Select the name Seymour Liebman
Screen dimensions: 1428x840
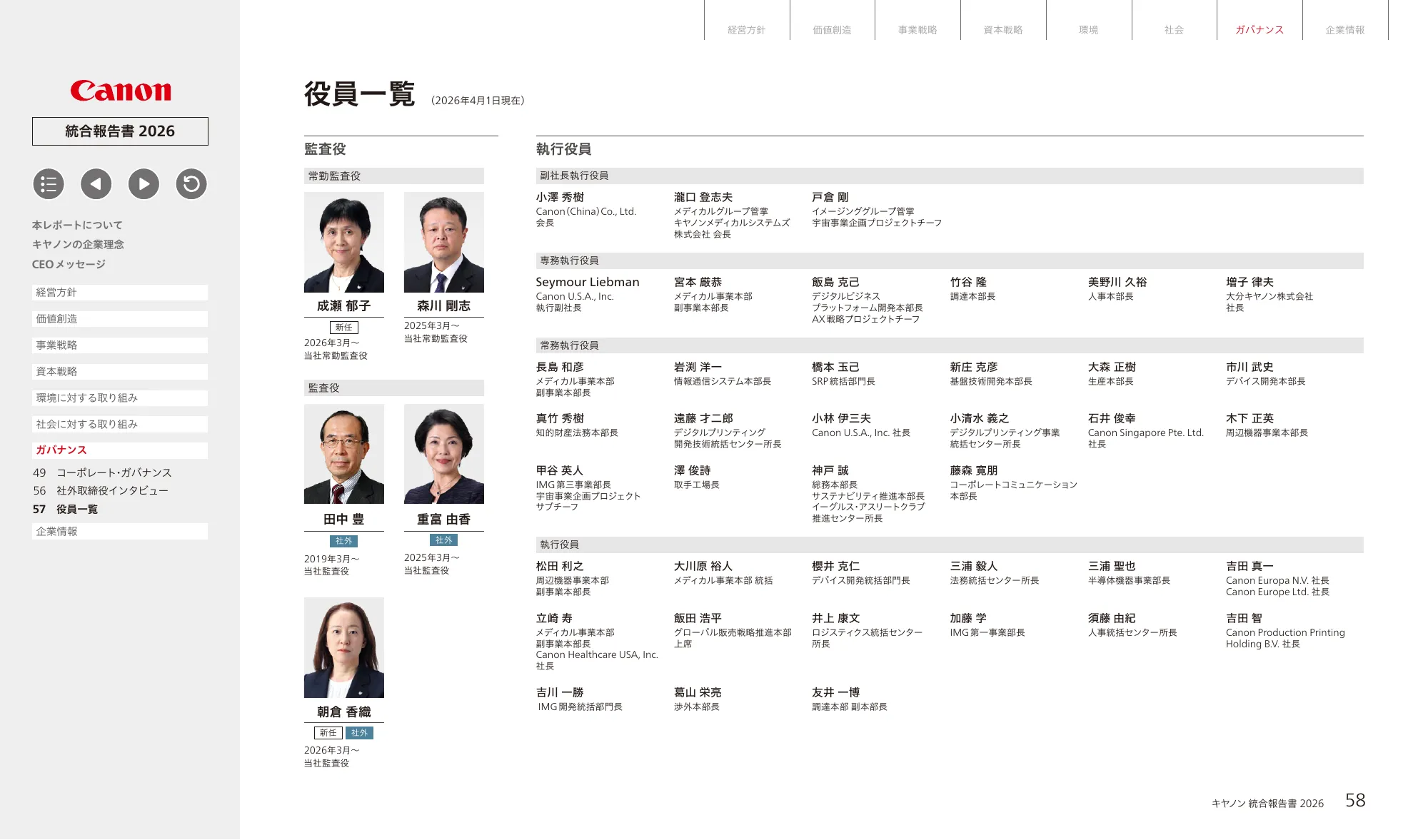pos(588,282)
